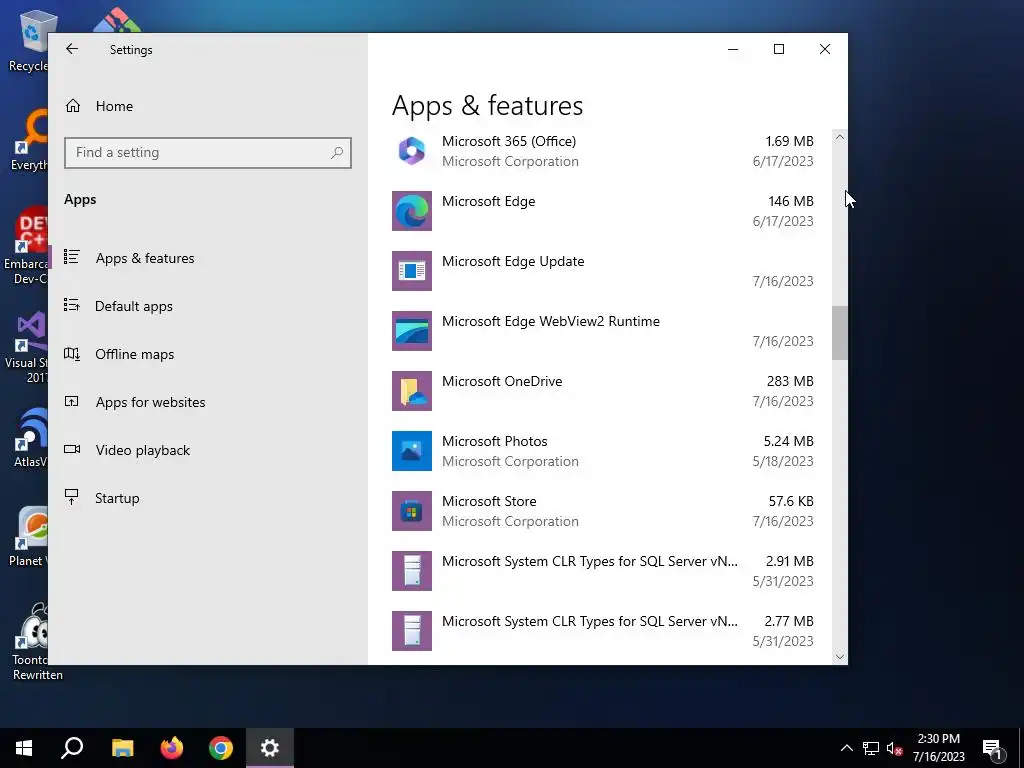Viewport: 1024px width, 768px height.
Task: Click the scrollbar down arrow
Action: (x=840, y=656)
